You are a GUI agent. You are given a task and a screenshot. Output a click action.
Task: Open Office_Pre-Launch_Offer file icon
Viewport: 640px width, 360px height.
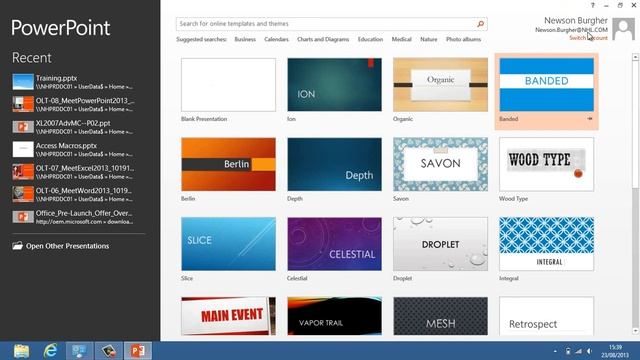[23, 216]
